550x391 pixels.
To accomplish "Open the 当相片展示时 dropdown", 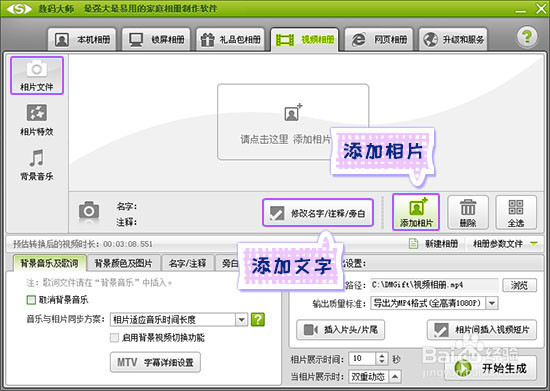I will coord(375,377).
